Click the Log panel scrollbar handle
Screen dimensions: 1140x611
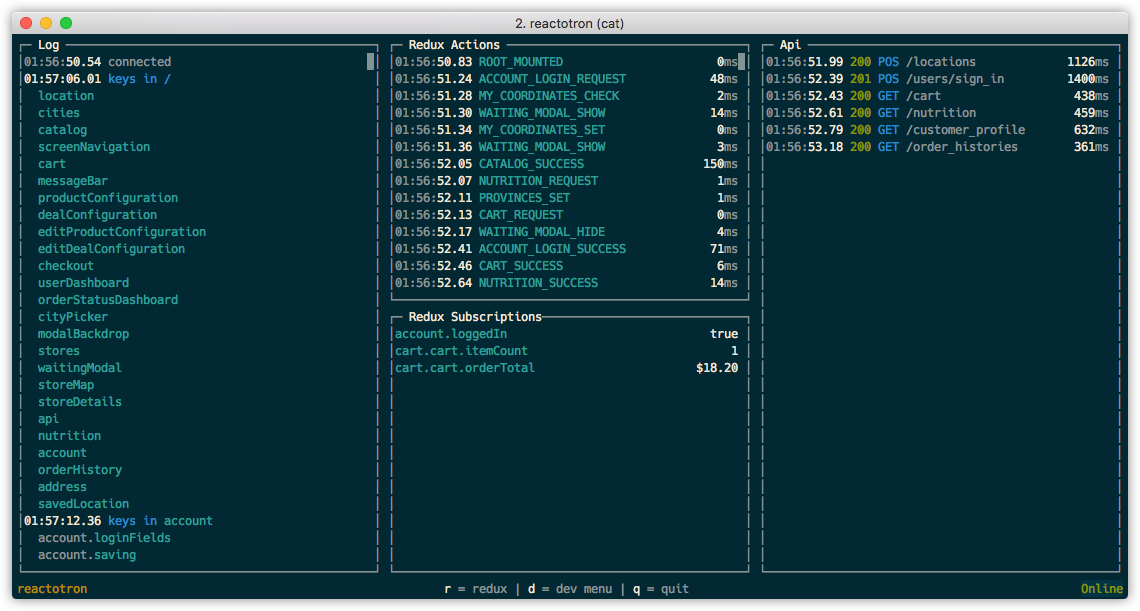(x=371, y=62)
